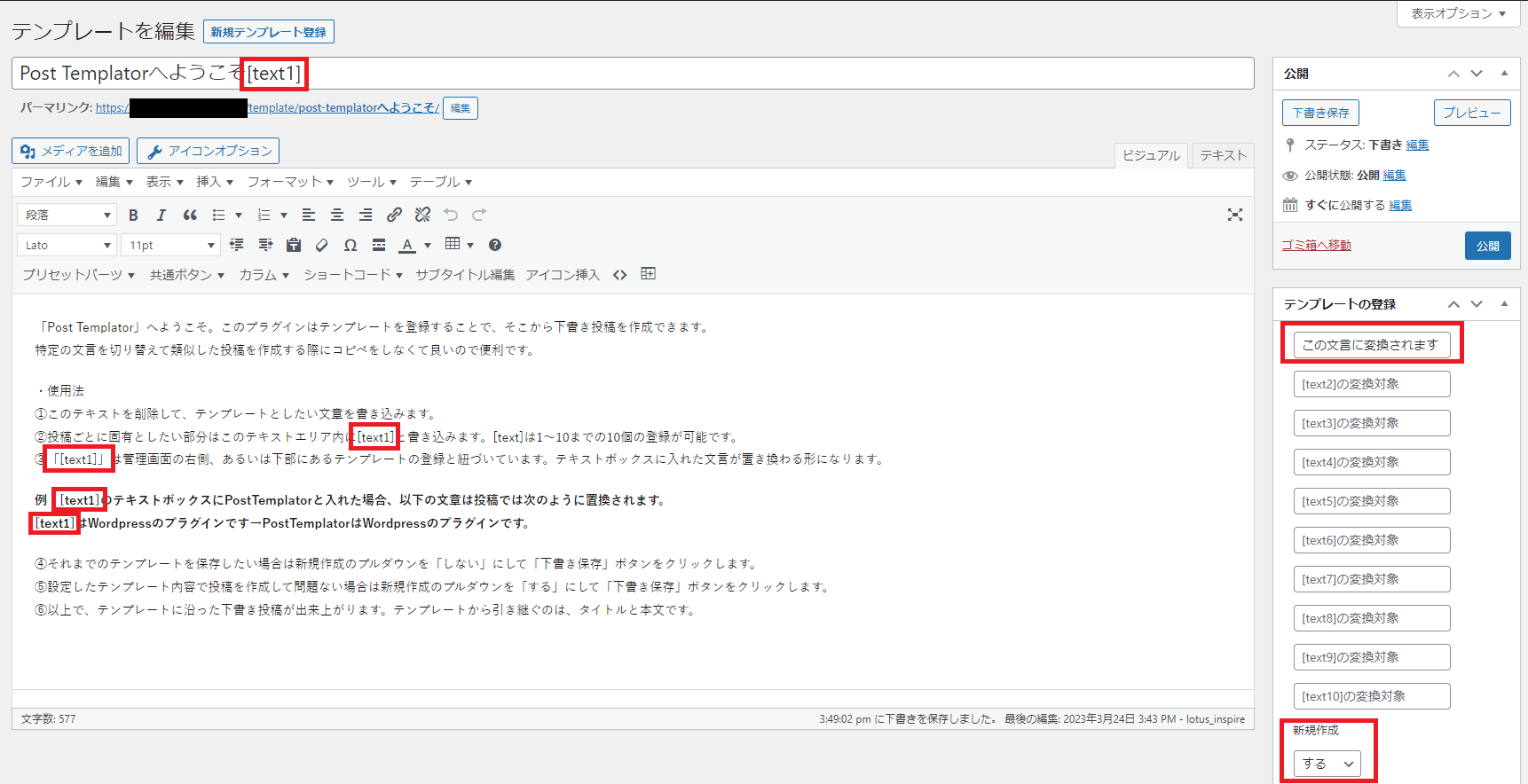Viewport: 1528px width, 784px height.
Task: Apply text color with A icon
Action: (x=407, y=245)
